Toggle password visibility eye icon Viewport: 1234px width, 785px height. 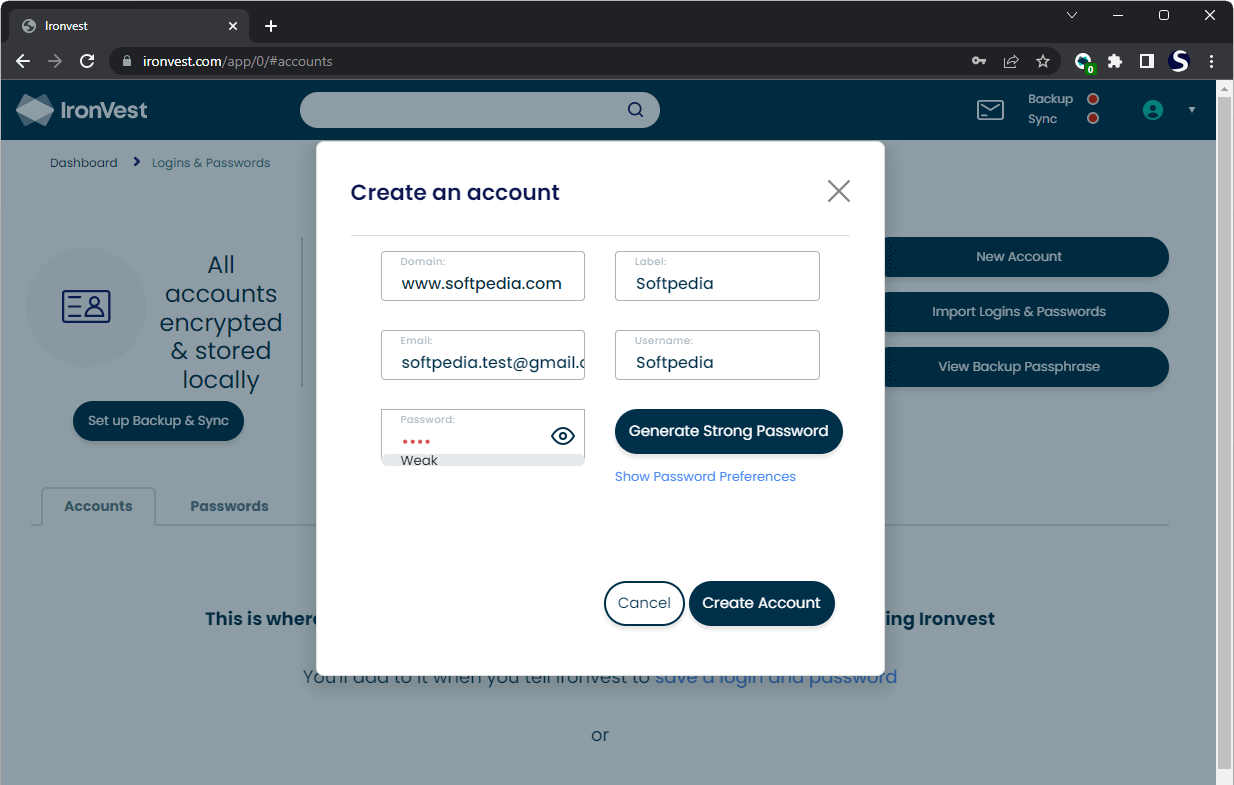[563, 436]
